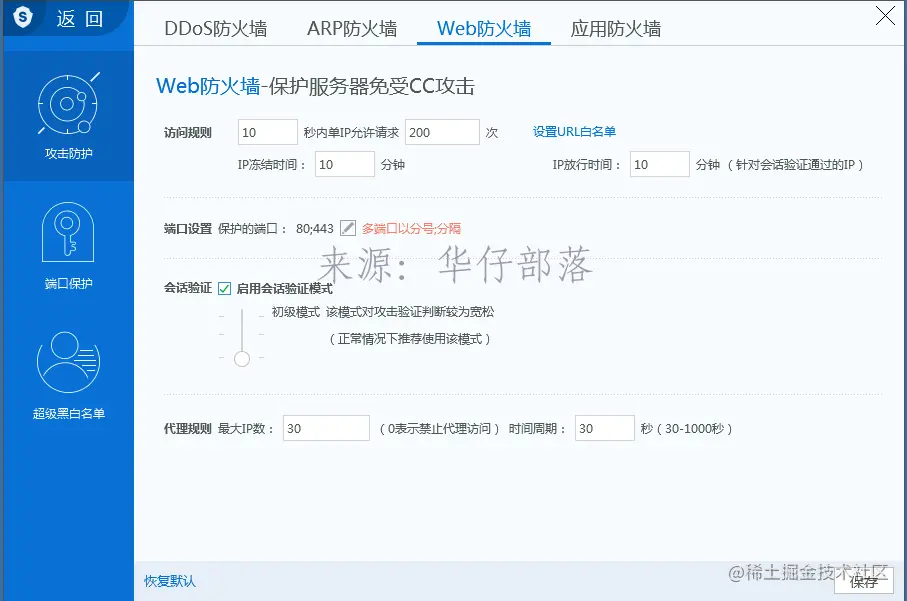Switch to DDoS防火墙 tab
This screenshot has height=601, width=907.
pos(216,28)
